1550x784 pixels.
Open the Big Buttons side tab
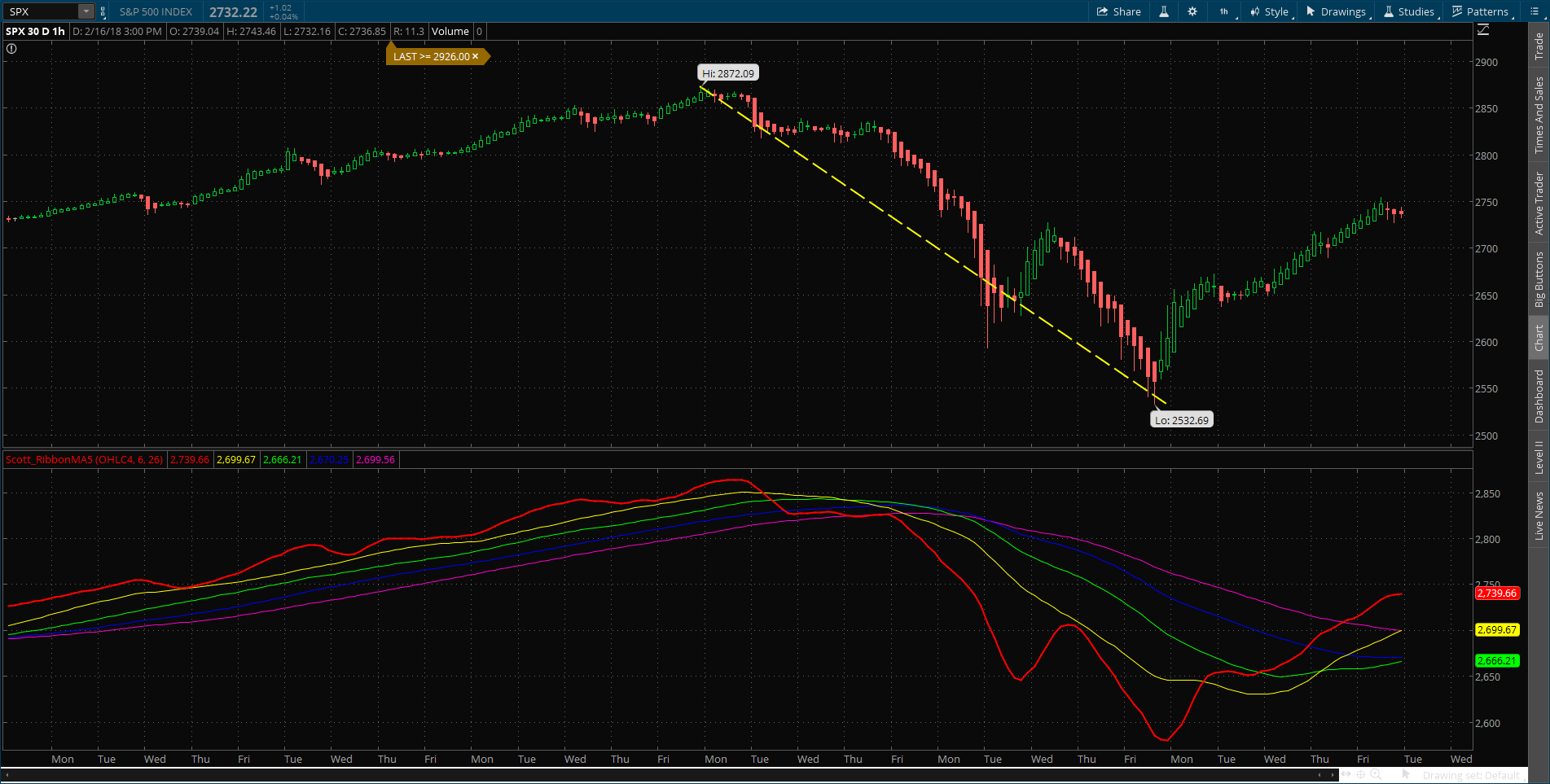tap(1539, 279)
